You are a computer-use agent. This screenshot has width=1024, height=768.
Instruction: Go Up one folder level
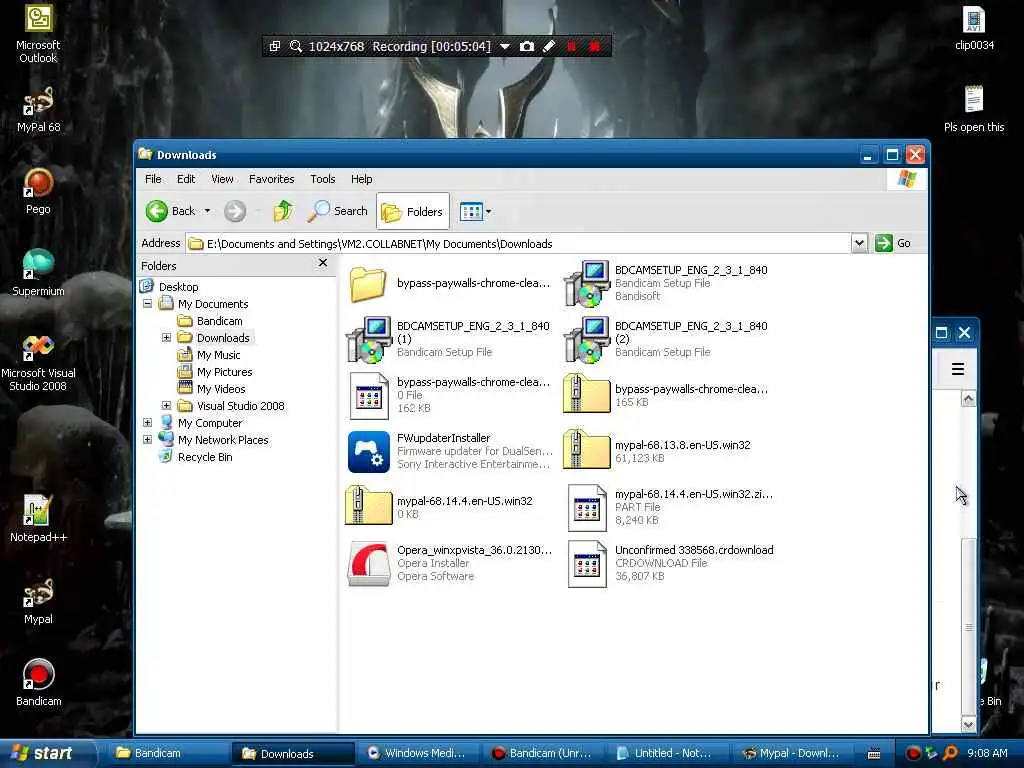pyautogui.click(x=283, y=211)
